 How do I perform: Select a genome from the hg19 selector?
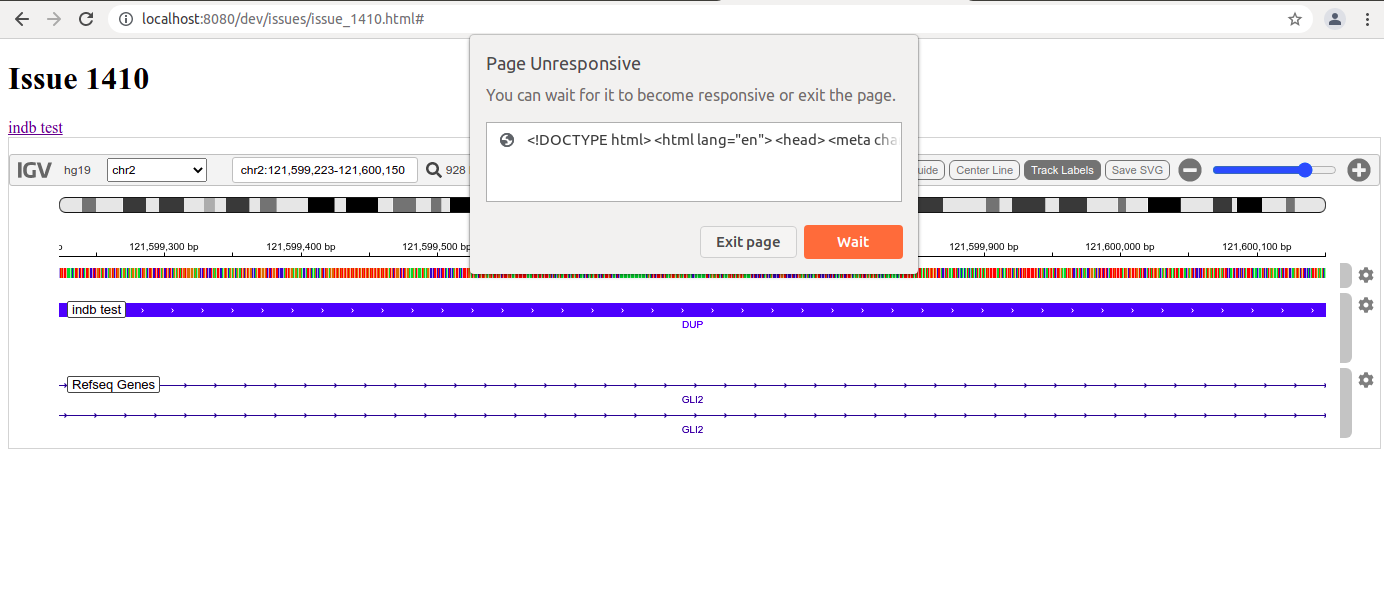pyautogui.click(x=77, y=170)
